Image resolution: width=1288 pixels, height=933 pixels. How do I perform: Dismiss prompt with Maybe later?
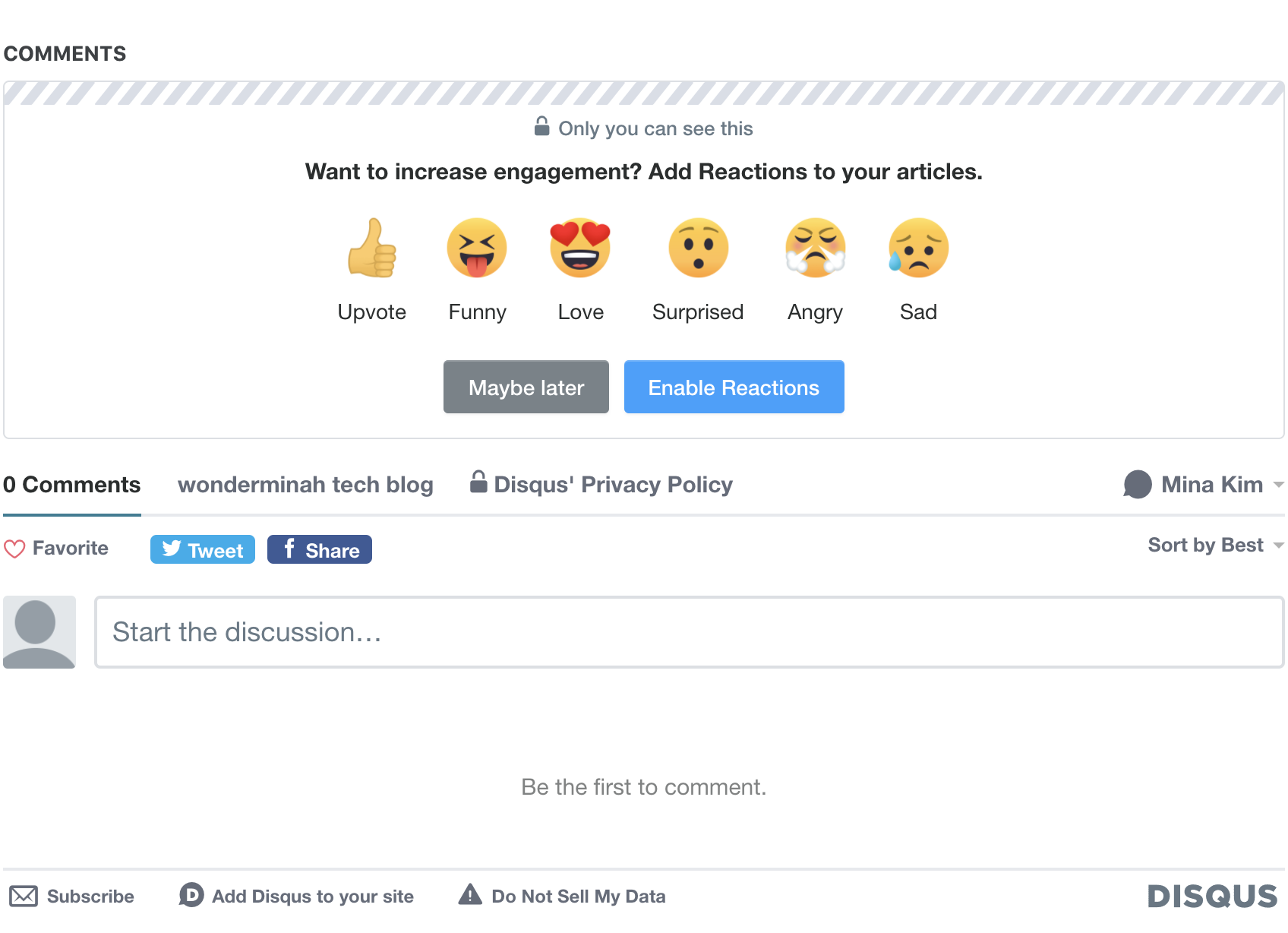(526, 387)
